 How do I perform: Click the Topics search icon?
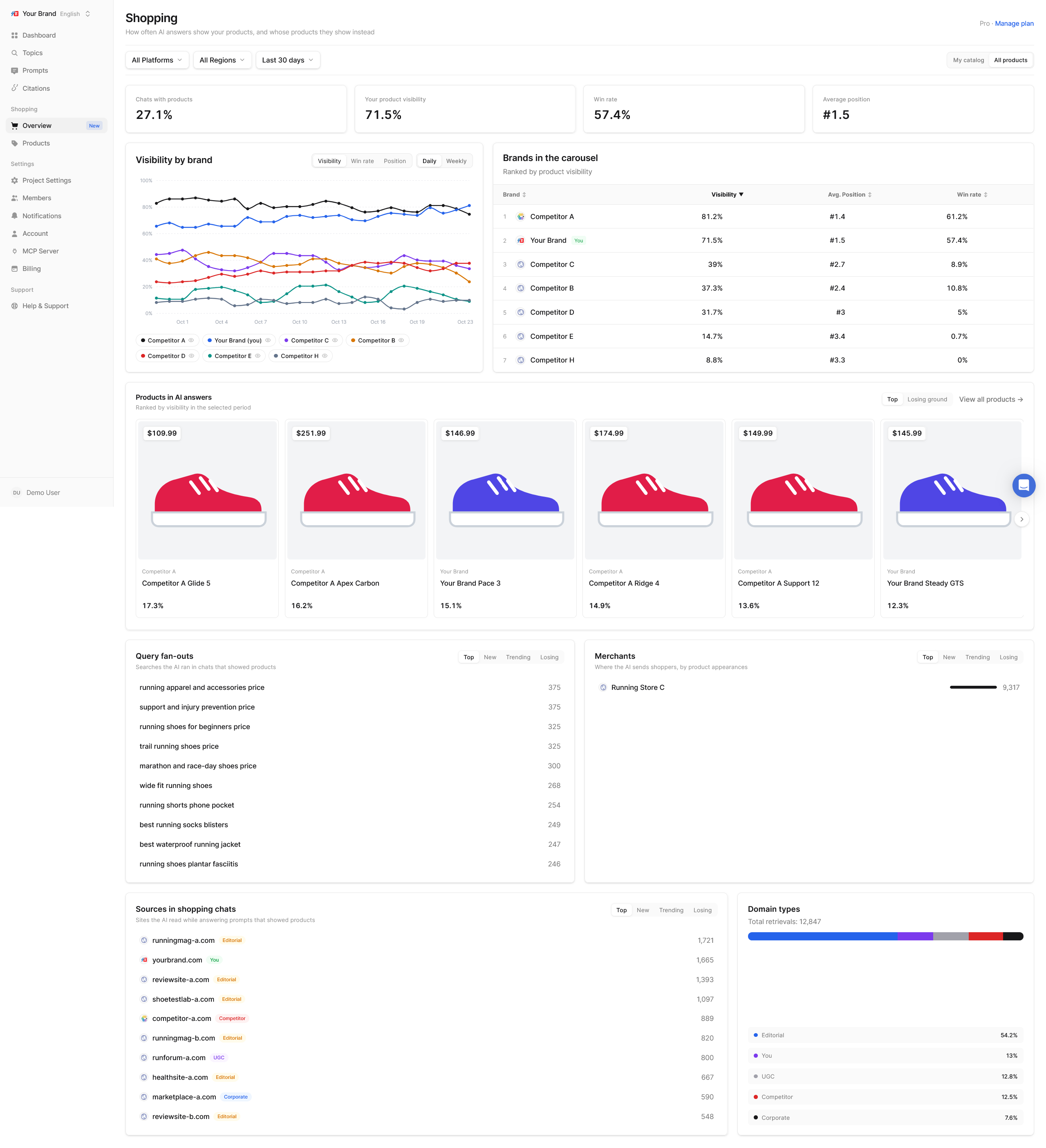click(x=15, y=53)
